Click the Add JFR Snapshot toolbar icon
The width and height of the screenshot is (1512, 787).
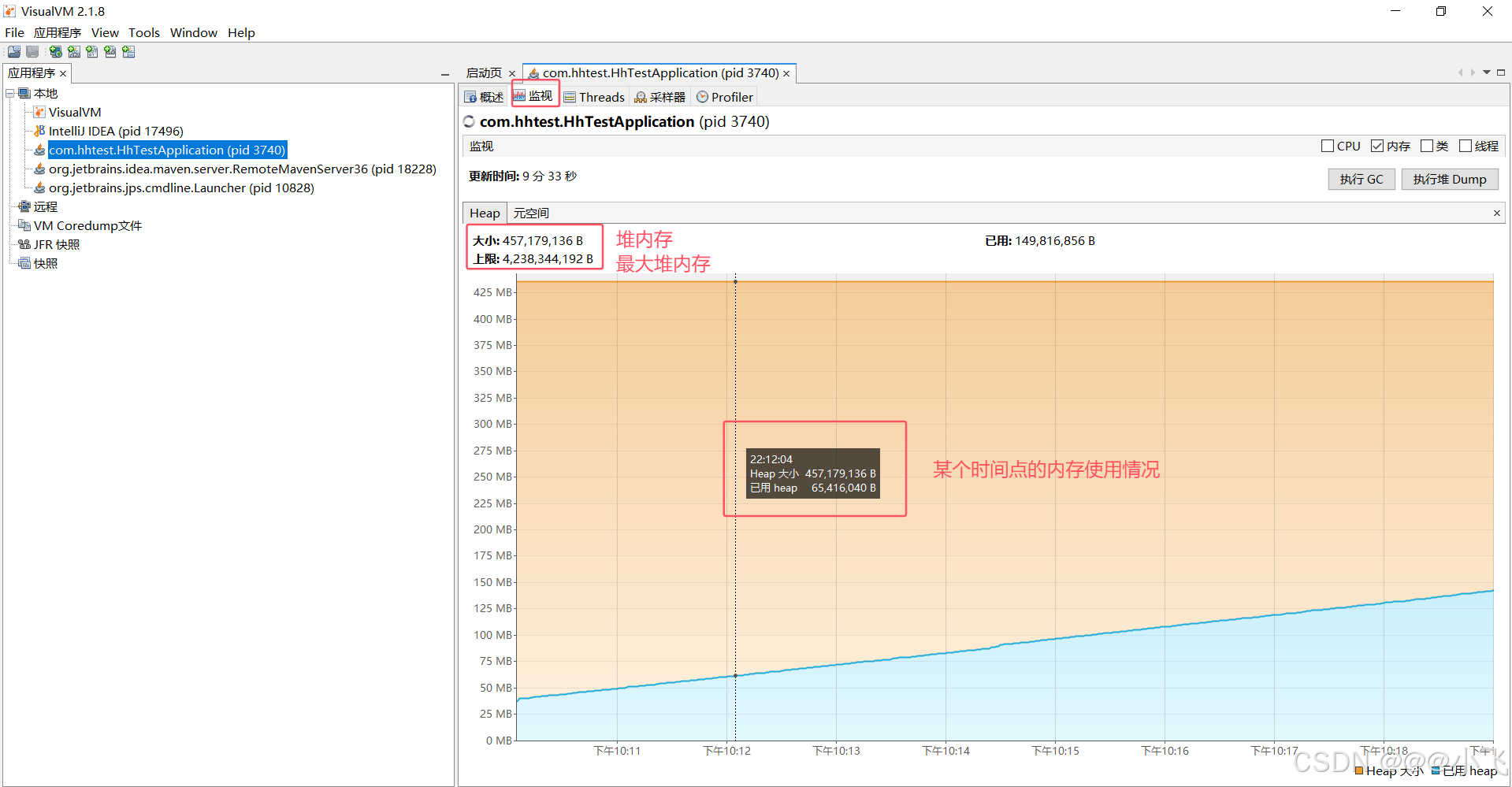coord(110,52)
